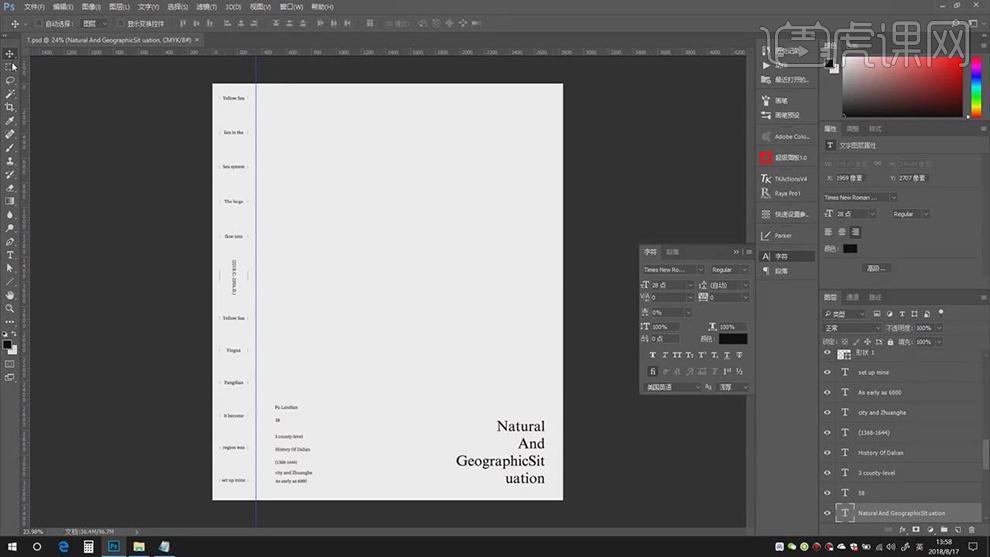Open the Parker panel icon
The height and width of the screenshot is (557, 990).
tap(766, 236)
